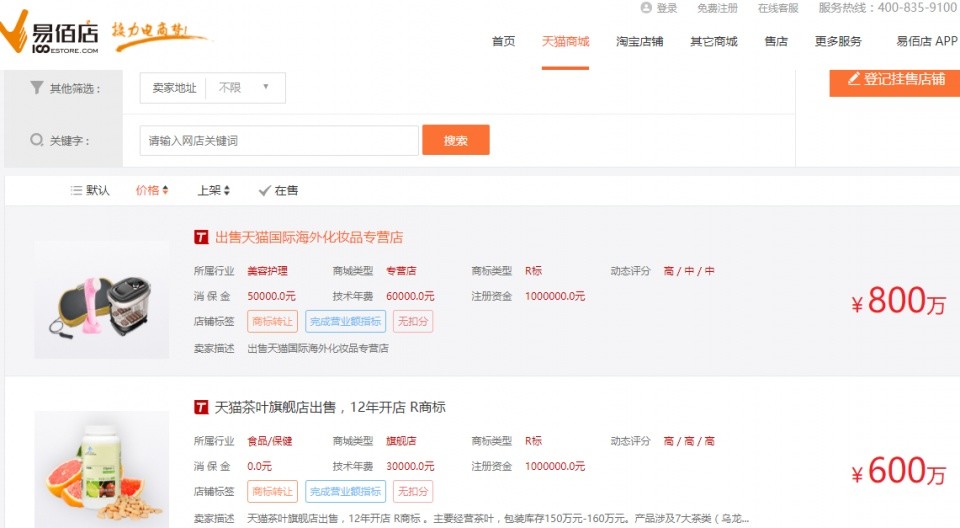Toggle the 在售 checkmark filter
This screenshot has height=528, width=960.
point(278,190)
